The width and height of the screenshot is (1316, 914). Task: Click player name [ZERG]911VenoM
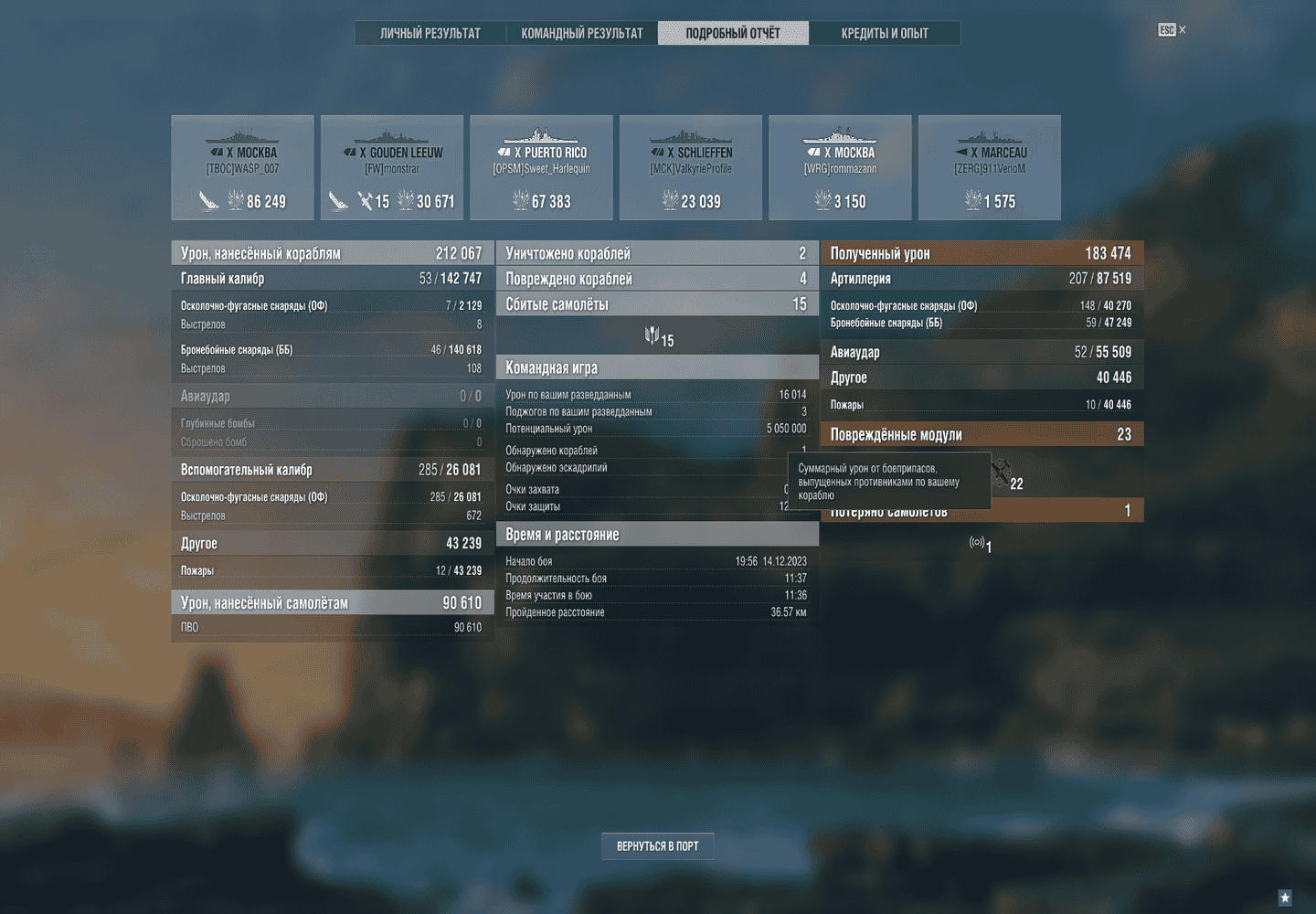click(990, 169)
